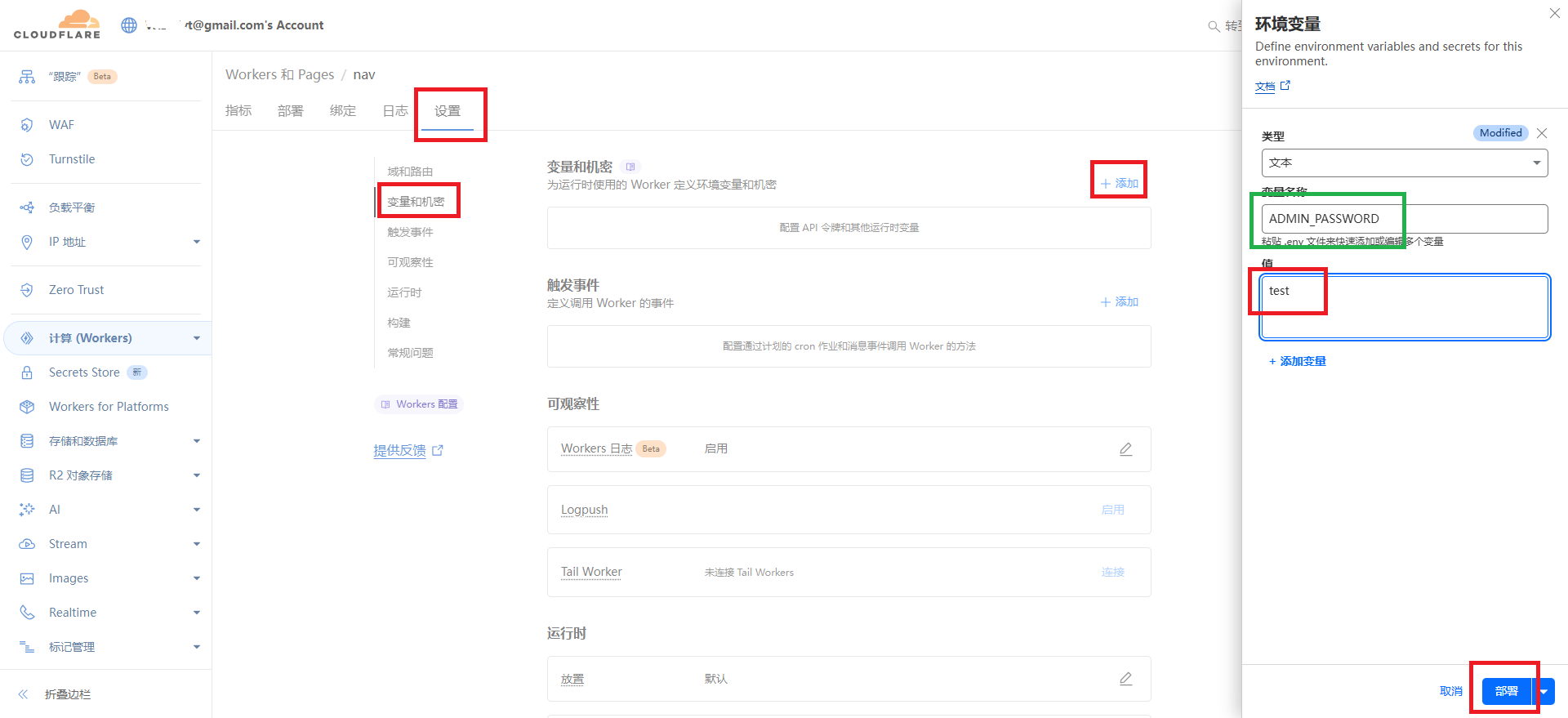The height and width of the screenshot is (718, 1568).
Task: Click the Cloudflare logo
Action: click(x=57, y=25)
